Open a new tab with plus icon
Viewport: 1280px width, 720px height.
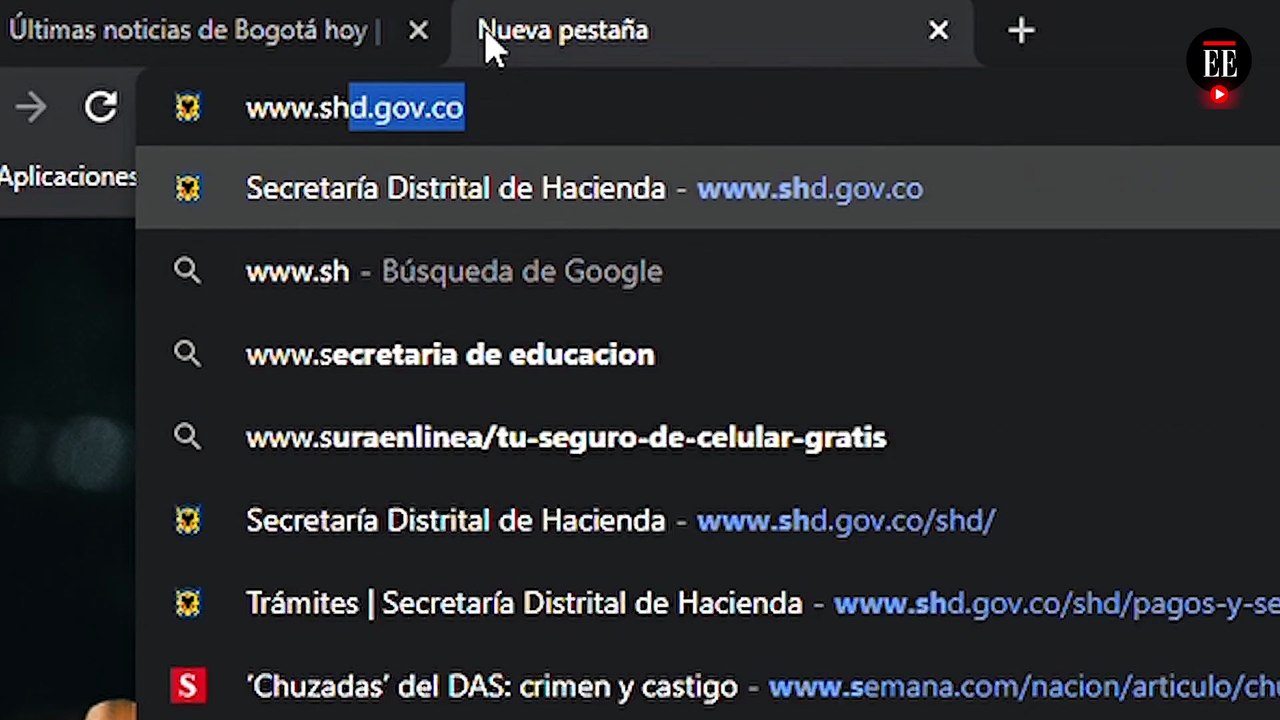coord(1020,31)
